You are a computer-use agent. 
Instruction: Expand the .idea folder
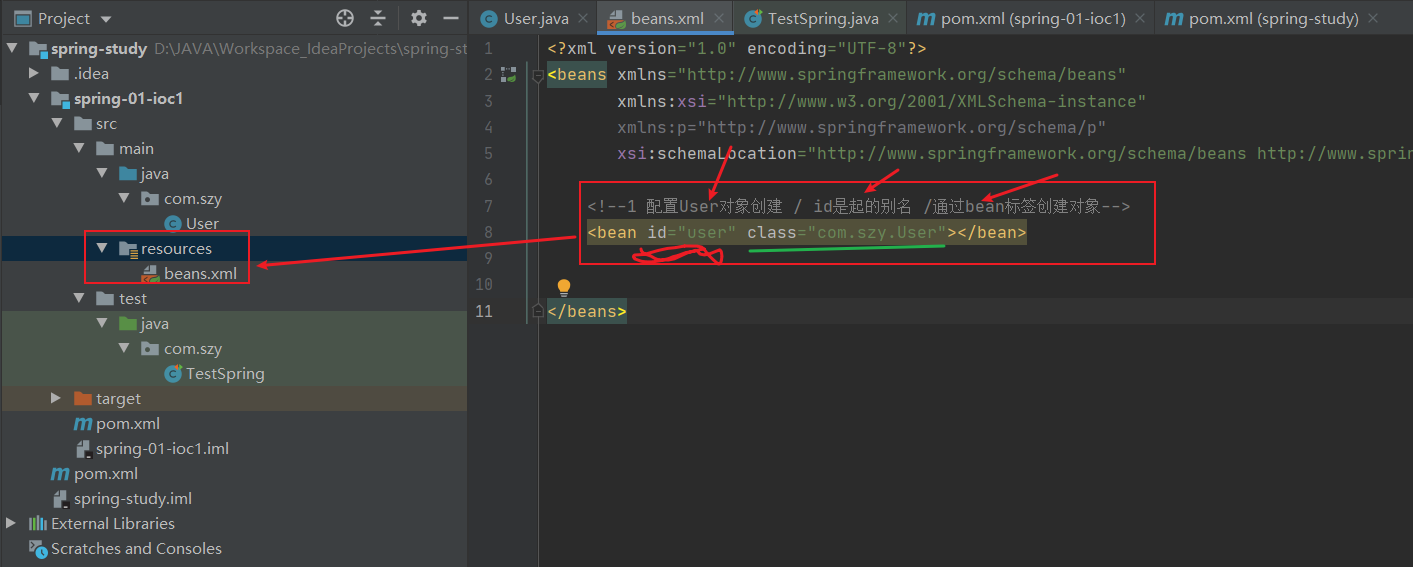point(34,73)
